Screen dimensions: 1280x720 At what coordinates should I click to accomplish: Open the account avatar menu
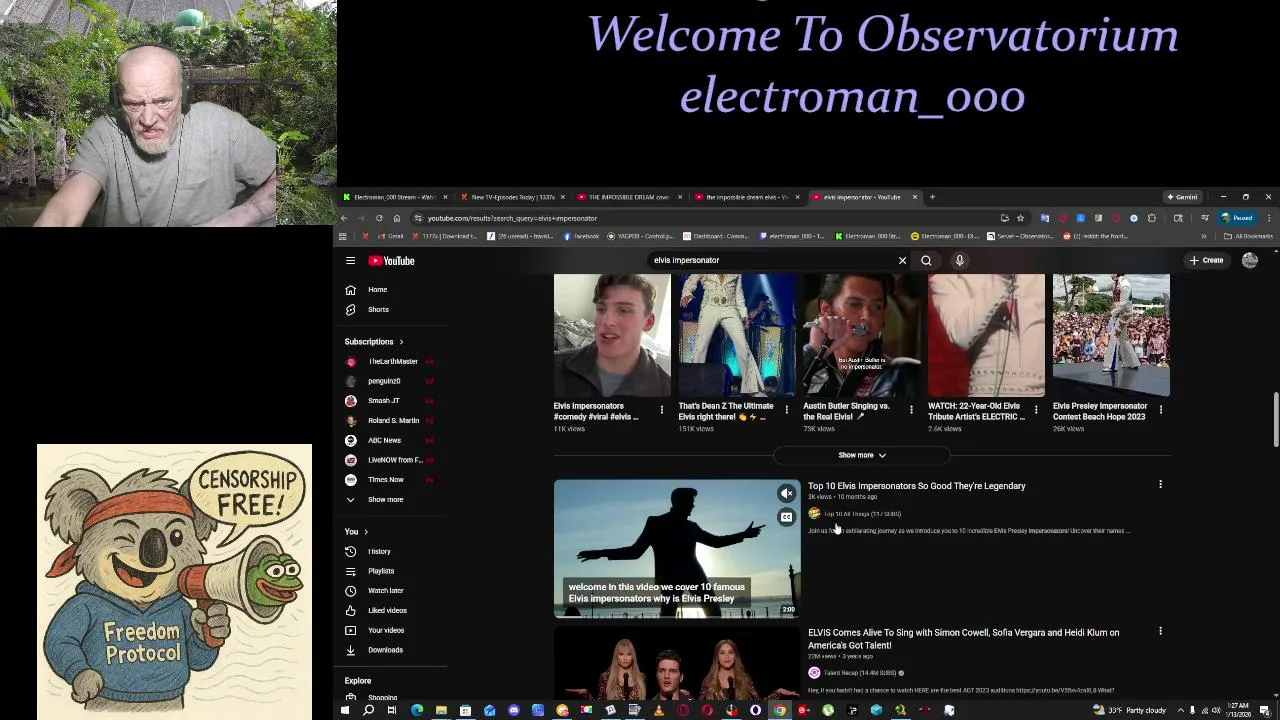point(1250,260)
